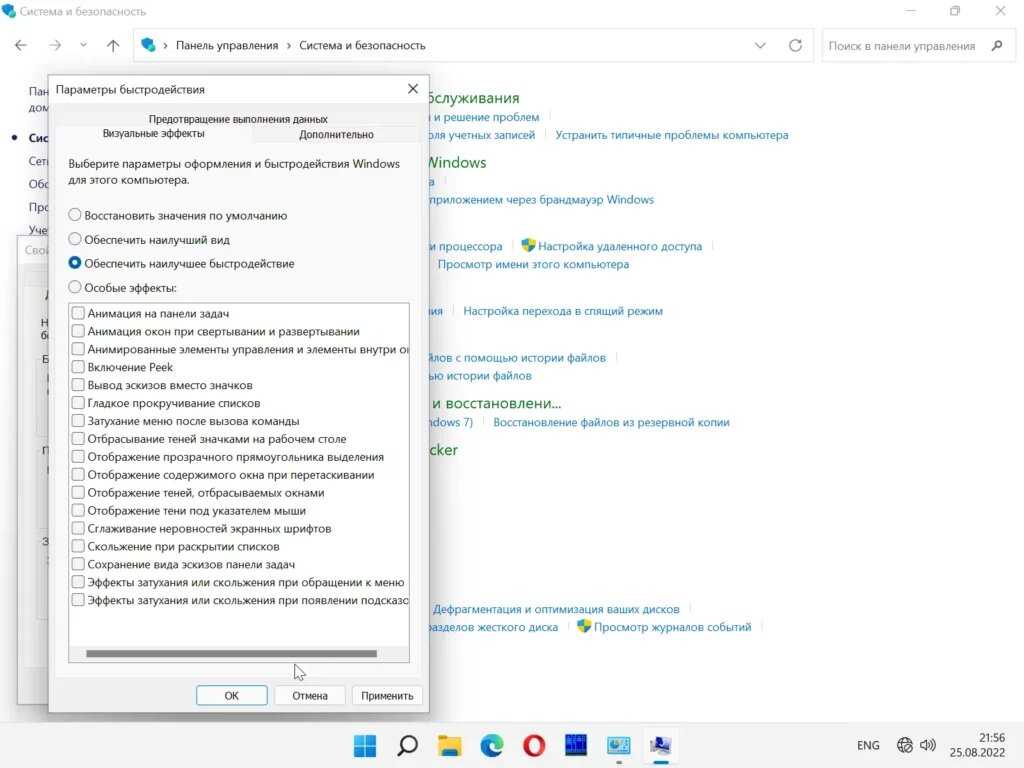
Task: Launch File Explorer from taskbar
Action: (449, 745)
